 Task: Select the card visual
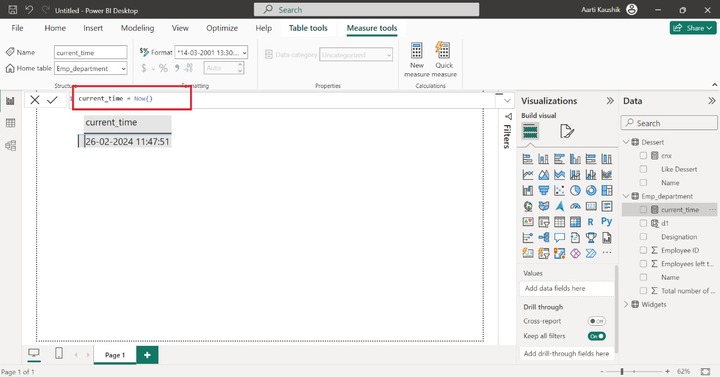pyautogui.click(x=591, y=206)
